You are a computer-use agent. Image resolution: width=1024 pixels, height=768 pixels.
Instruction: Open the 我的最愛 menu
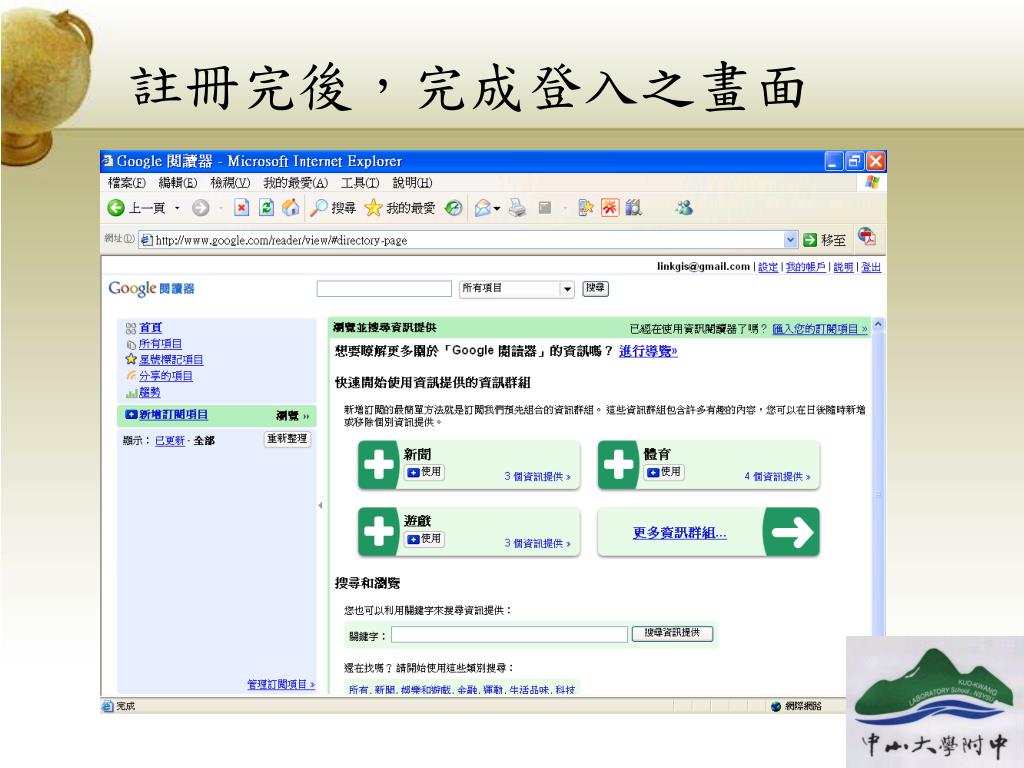pos(295,183)
